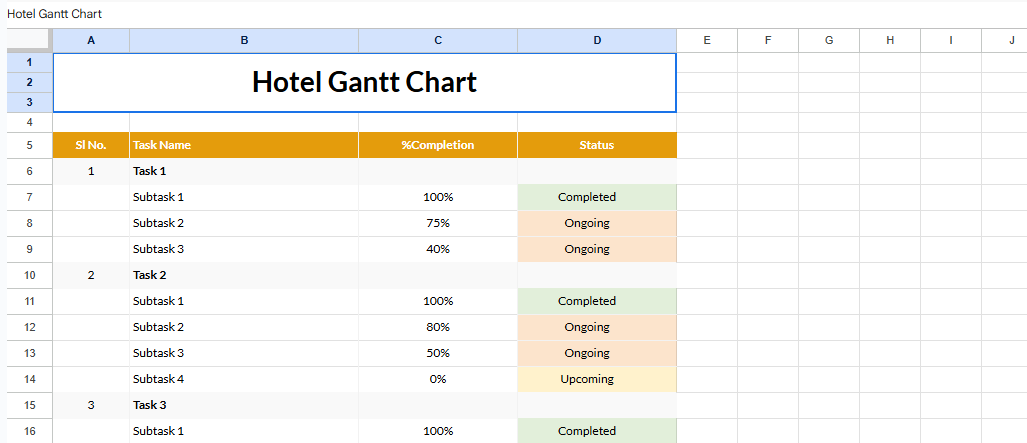1027x443 pixels.
Task: Select the Task Name header cell
Action: coord(244,145)
